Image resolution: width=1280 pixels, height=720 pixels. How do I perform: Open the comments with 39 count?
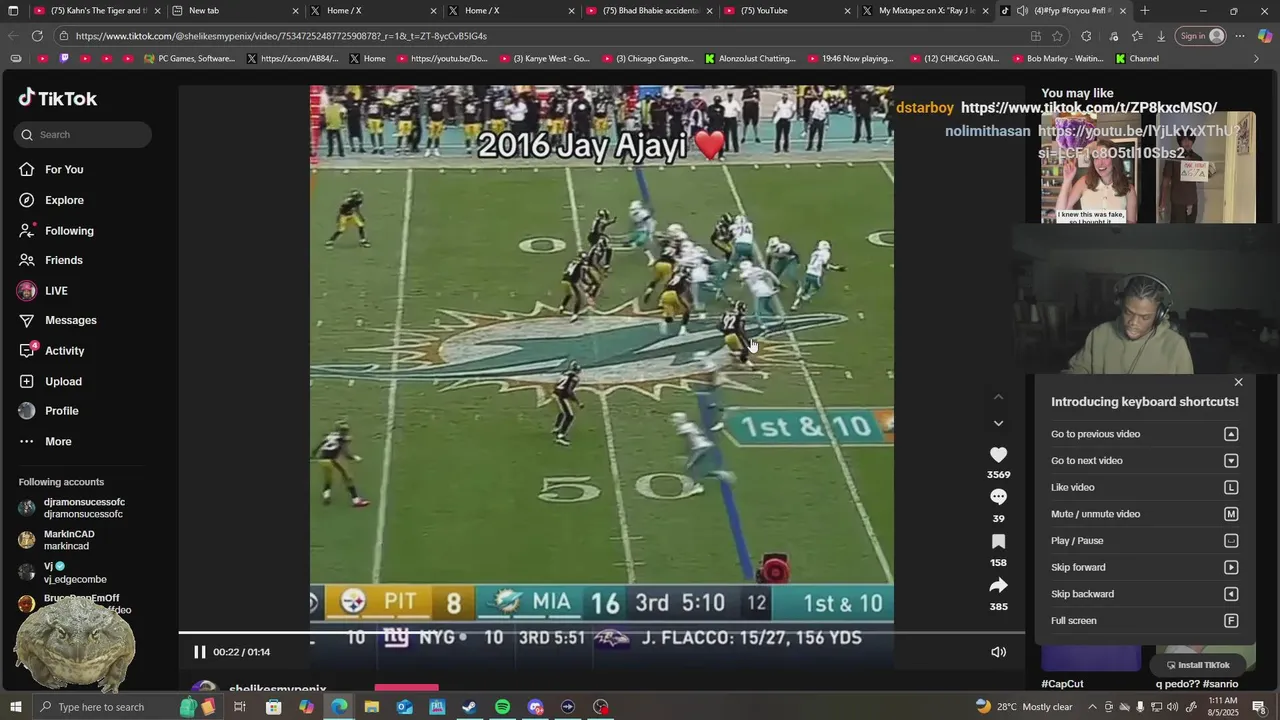click(x=998, y=497)
